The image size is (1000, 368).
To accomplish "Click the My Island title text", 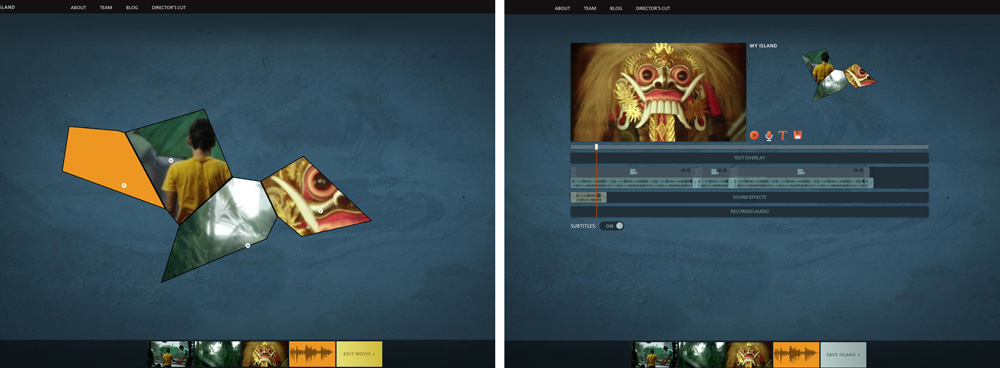I will 763,46.
